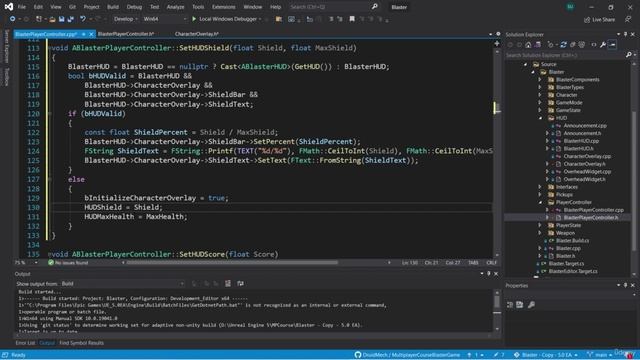Open the Extensions menu
The height and width of the screenshot is (360, 640).
pos(224,7)
